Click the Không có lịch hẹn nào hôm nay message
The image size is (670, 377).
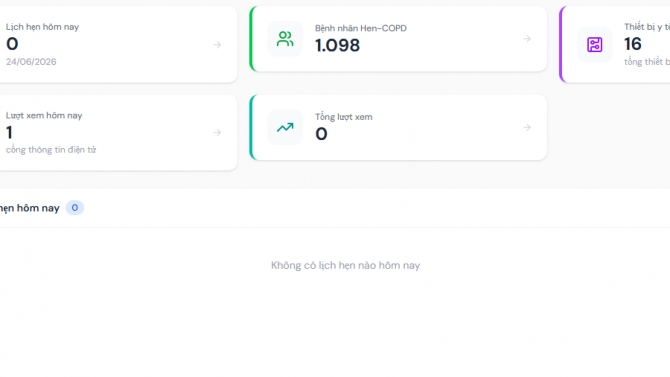(345, 265)
